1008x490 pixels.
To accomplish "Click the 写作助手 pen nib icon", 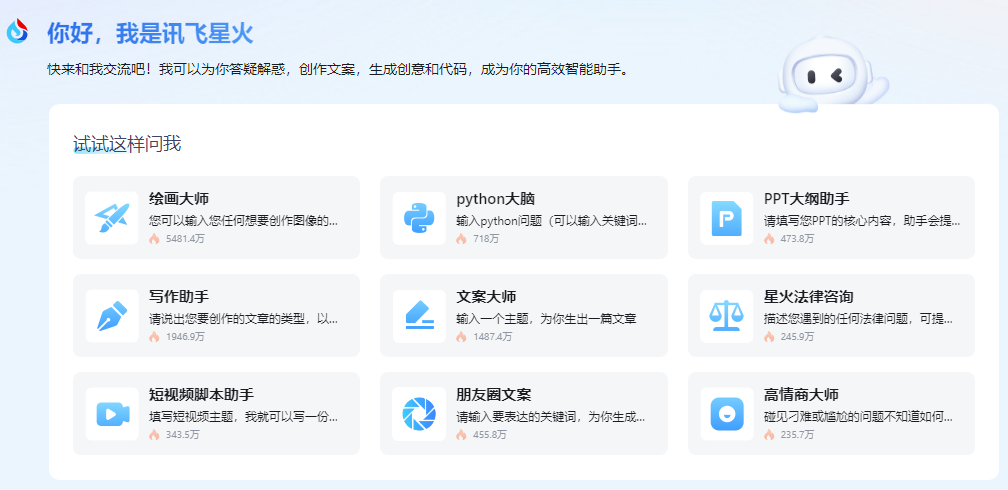I will pyautogui.click(x=112, y=316).
